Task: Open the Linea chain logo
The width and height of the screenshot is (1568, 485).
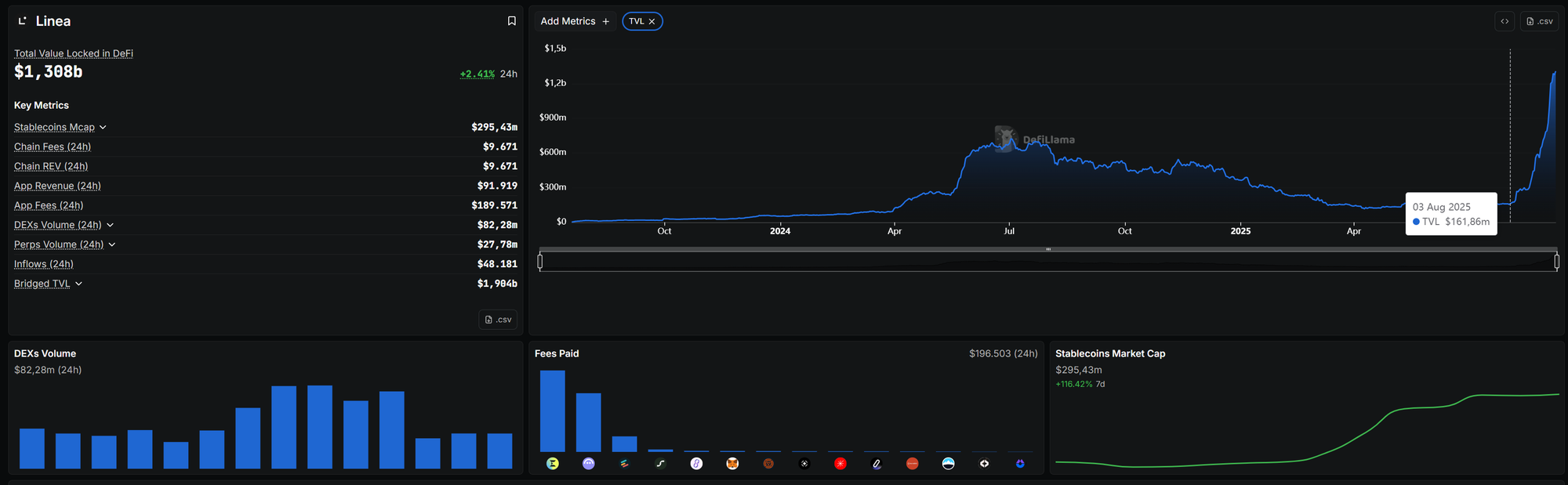Action: 23,21
